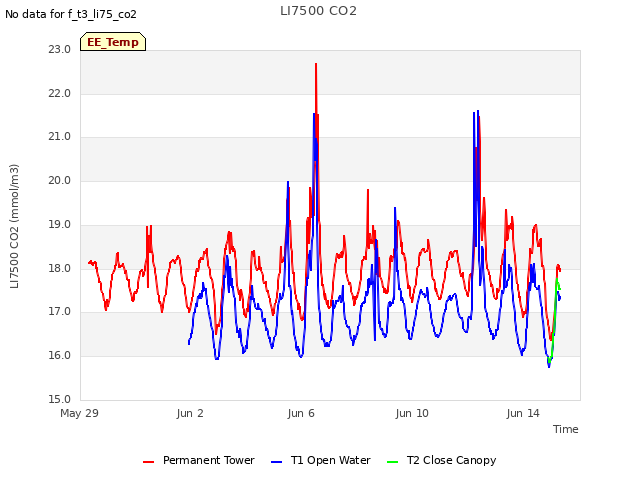Click the 23.0 y-axis tick label
The height and width of the screenshot is (480, 640).
tap(60, 49)
